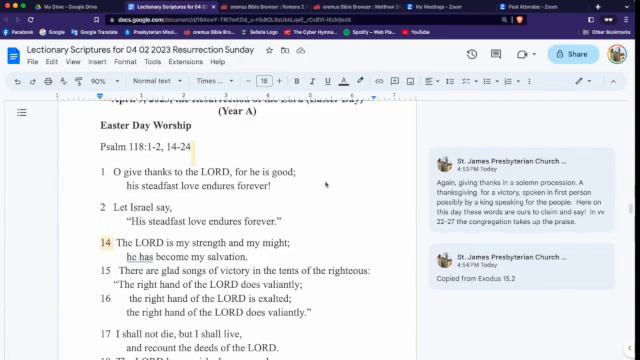Print the document
The image size is (640, 360).
pos(48,81)
